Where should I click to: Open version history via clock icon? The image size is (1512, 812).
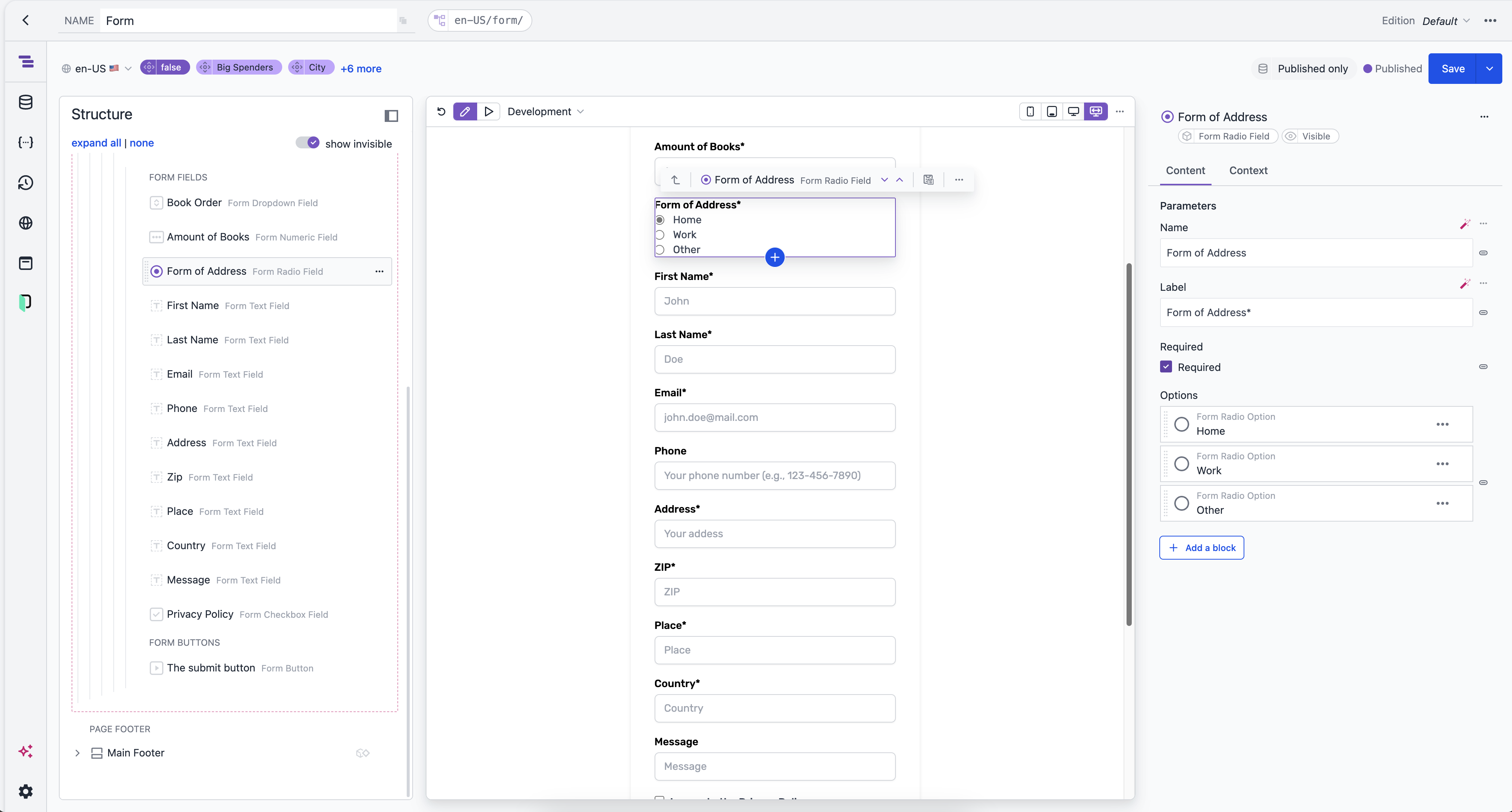pyautogui.click(x=26, y=183)
